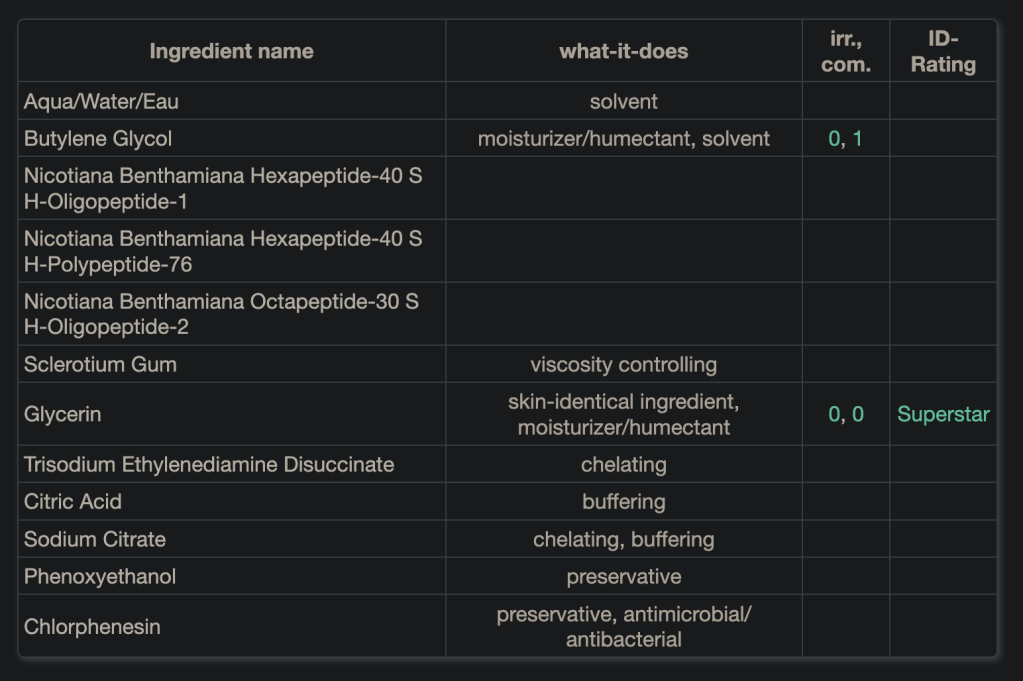Click the skin-identical ingredient function link
Image resolution: width=1023 pixels, height=681 pixels.
[x=623, y=402]
